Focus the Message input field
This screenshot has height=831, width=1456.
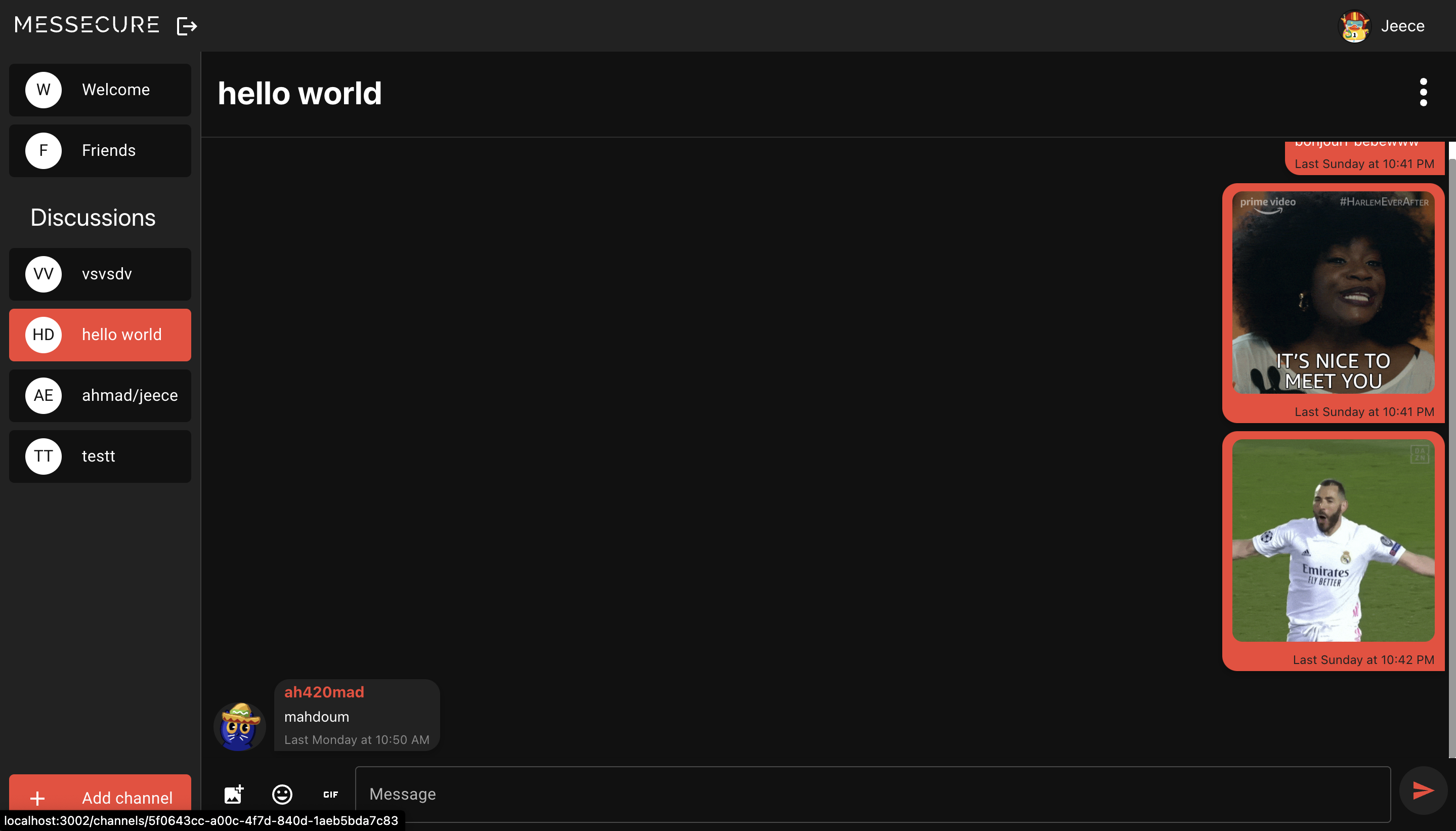(x=873, y=794)
